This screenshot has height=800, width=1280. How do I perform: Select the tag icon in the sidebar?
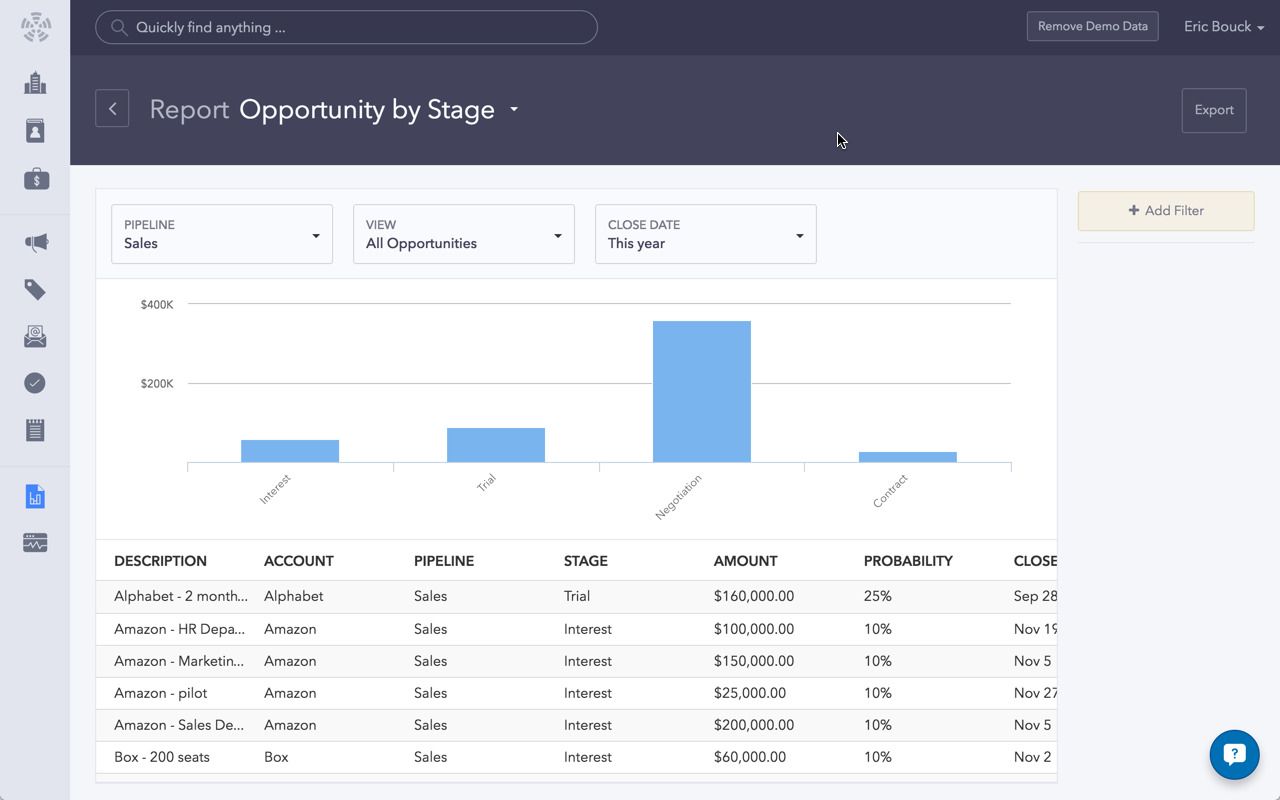(34, 289)
